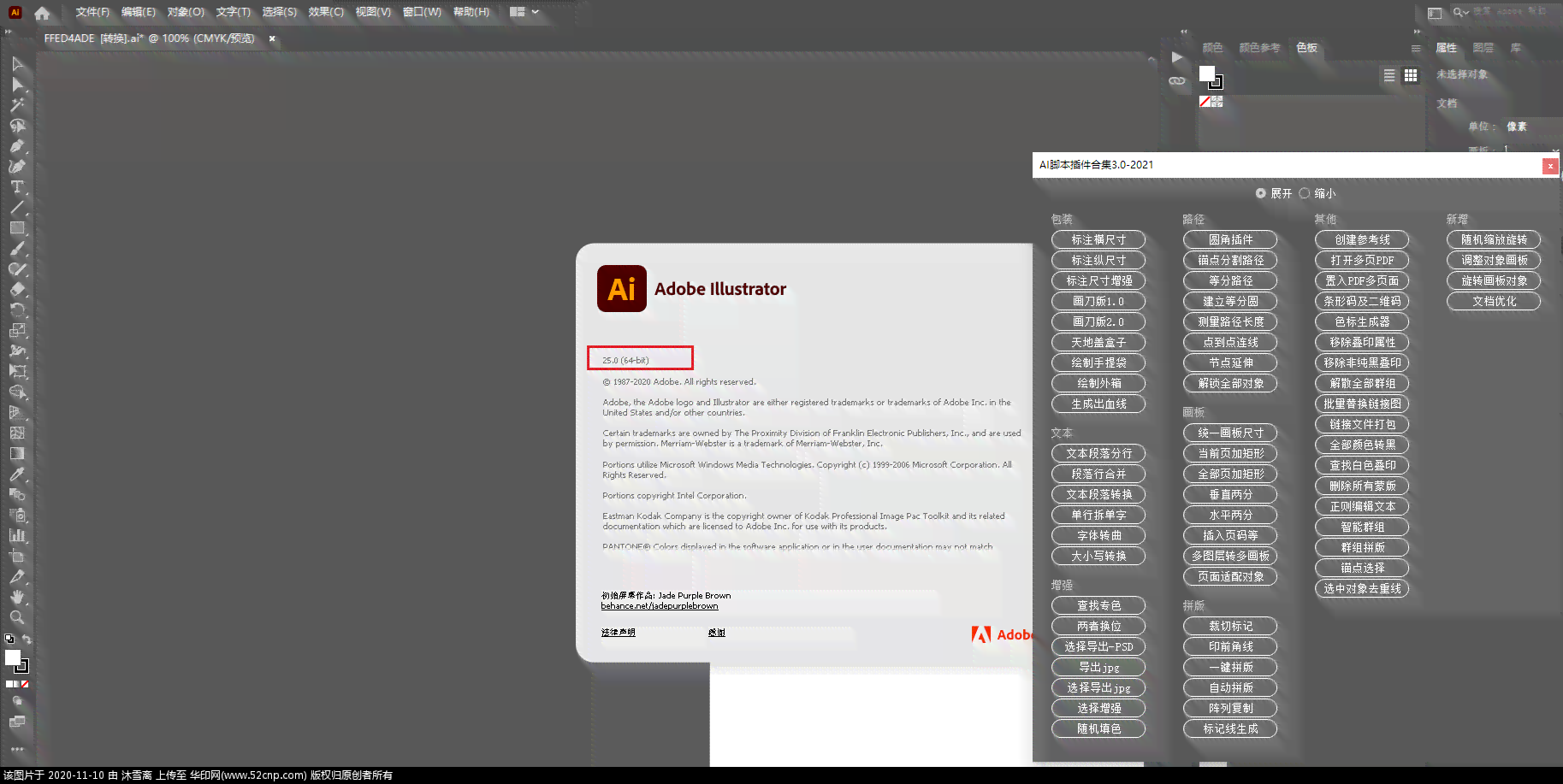This screenshot has height=784, width=1563.
Task: Select the Lasso tool
Action: pyautogui.click(x=17, y=126)
